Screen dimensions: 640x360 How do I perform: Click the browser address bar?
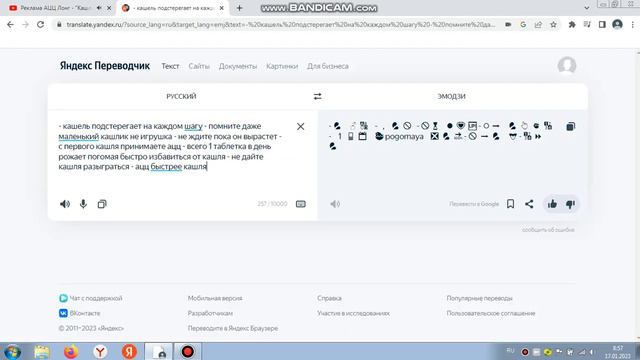[x=281, y=24]
